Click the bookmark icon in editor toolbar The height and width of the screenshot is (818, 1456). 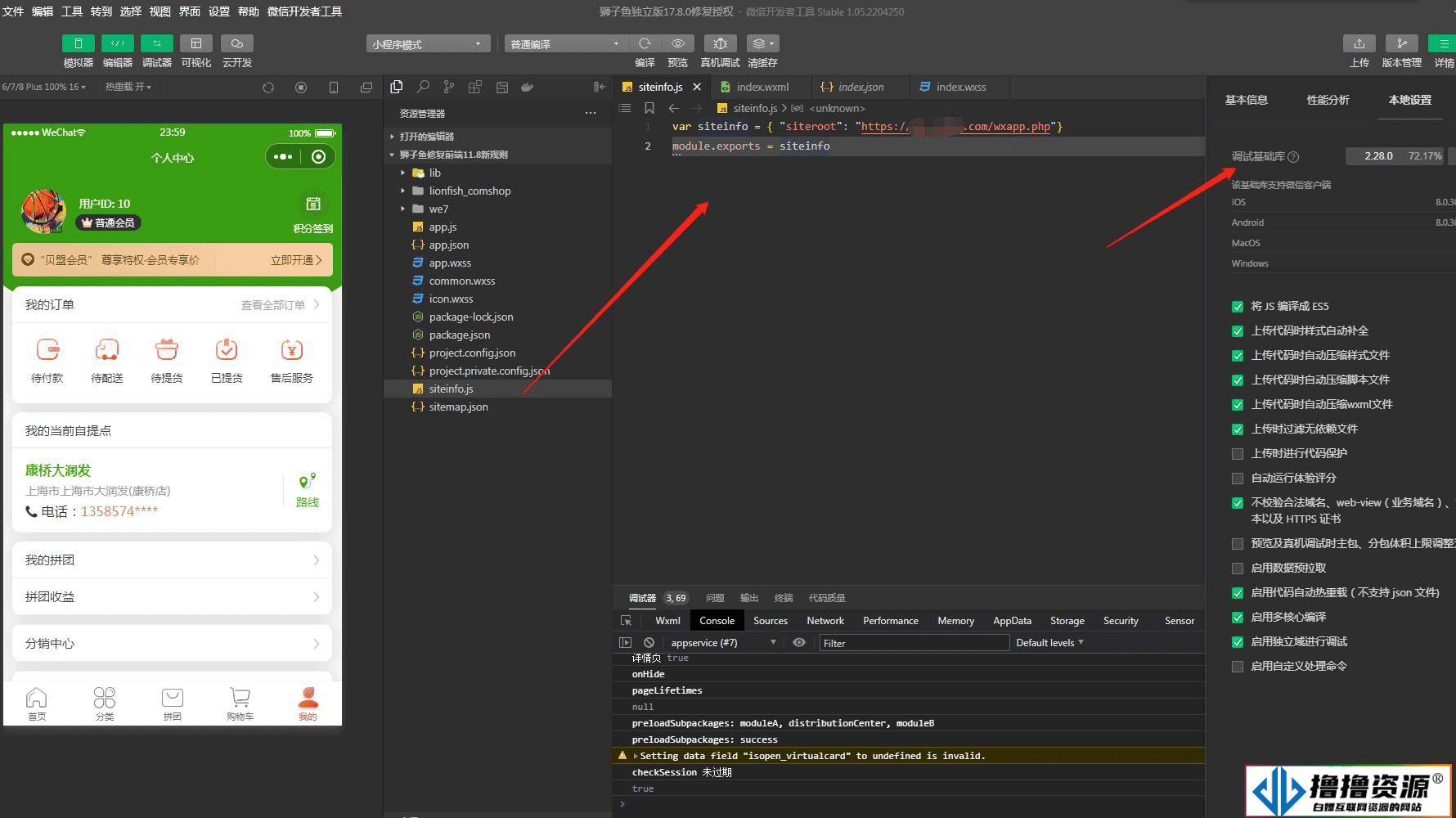point(649,108)
